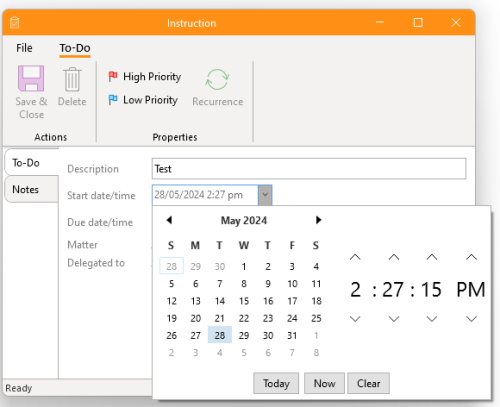Viewport: 500px width, 407px height.
Task: Select greyed April 29 in the calendar
Action: click(x=196, y=266)
